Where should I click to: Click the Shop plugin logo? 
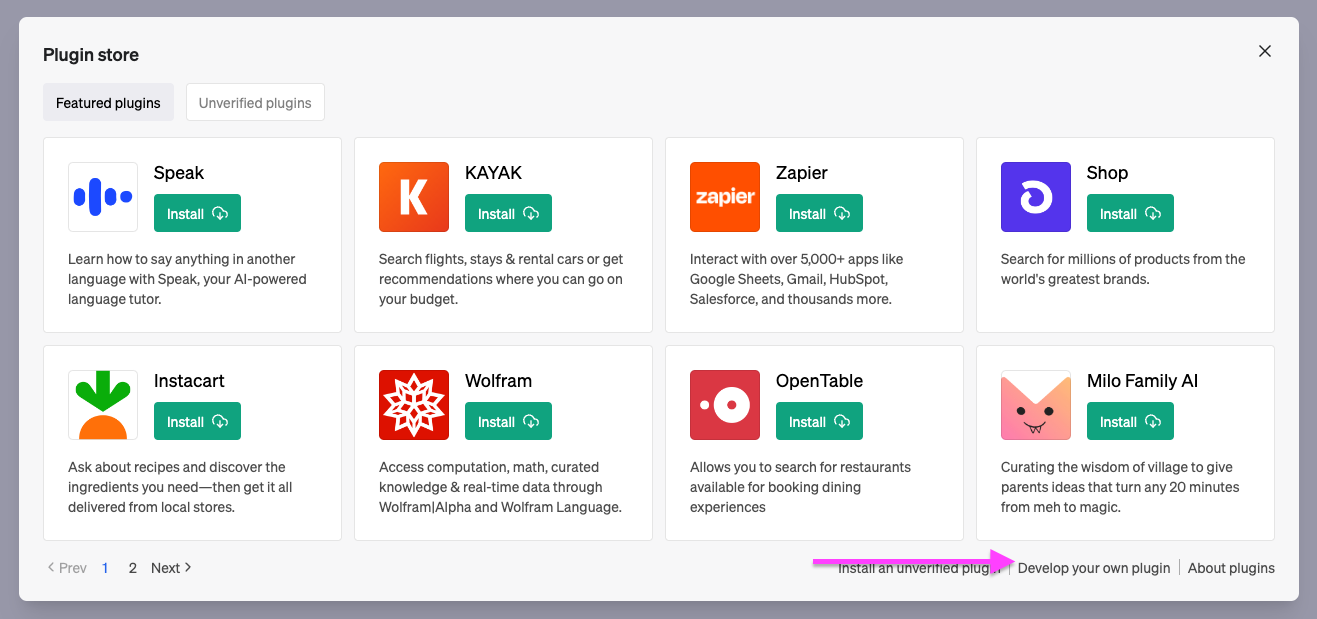point(1036,197)
